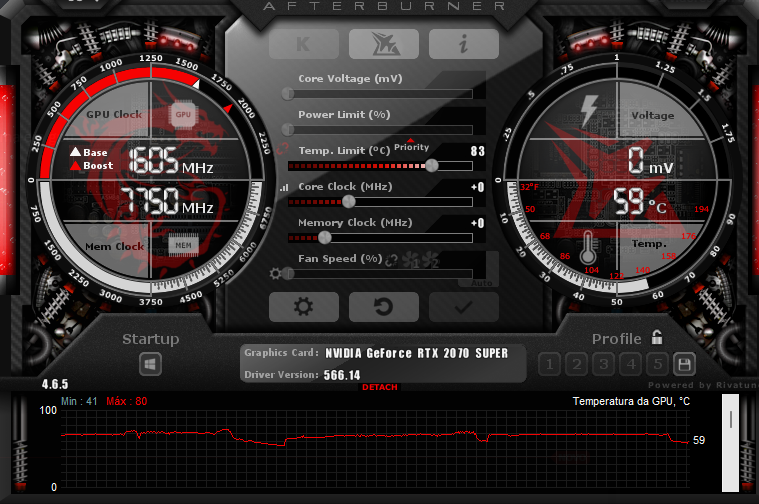Click the Core Voltage slider handle
Viewport: 759px width, 504px height.
pos(288,93)
